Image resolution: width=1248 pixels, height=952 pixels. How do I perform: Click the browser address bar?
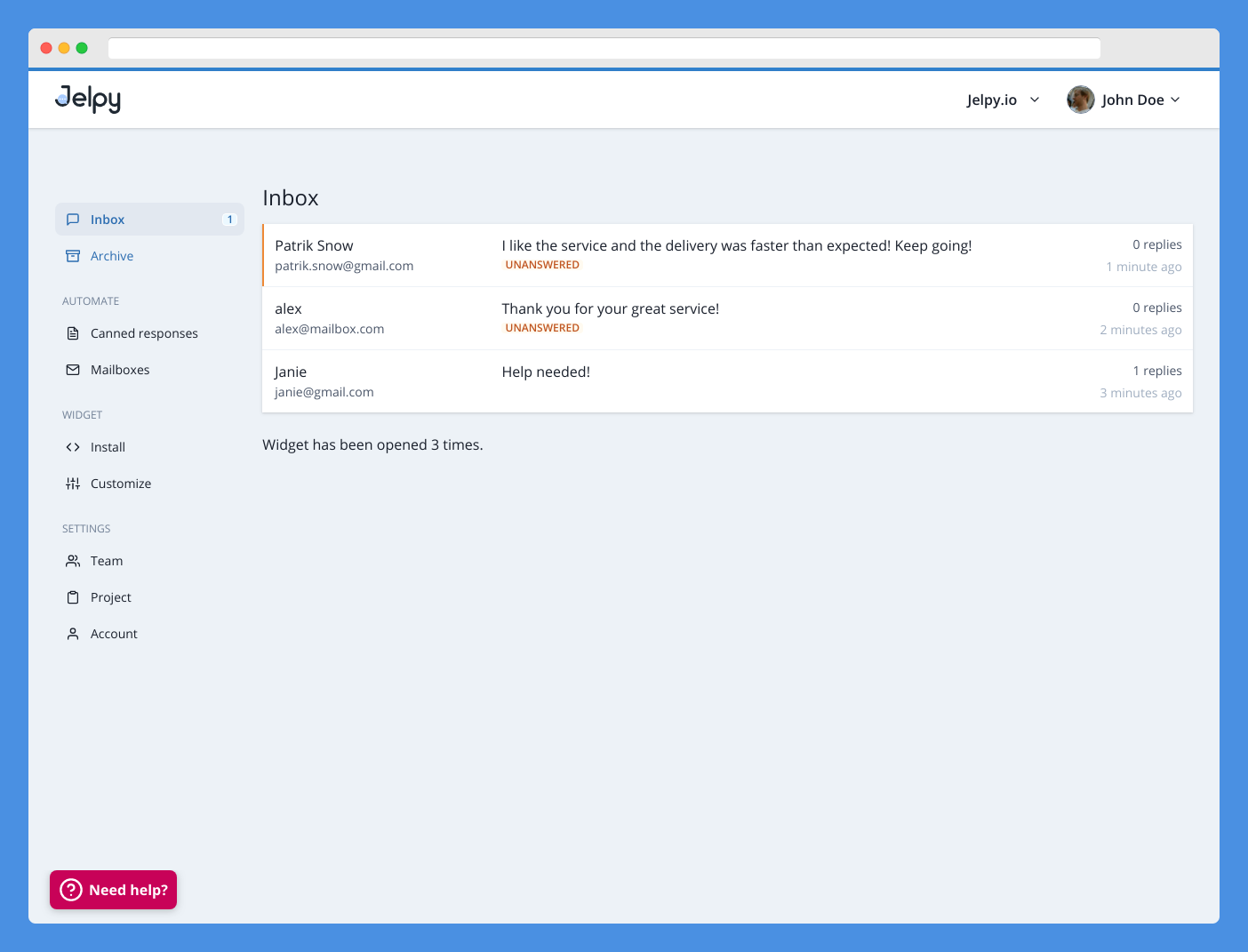[x=604, y=48]
